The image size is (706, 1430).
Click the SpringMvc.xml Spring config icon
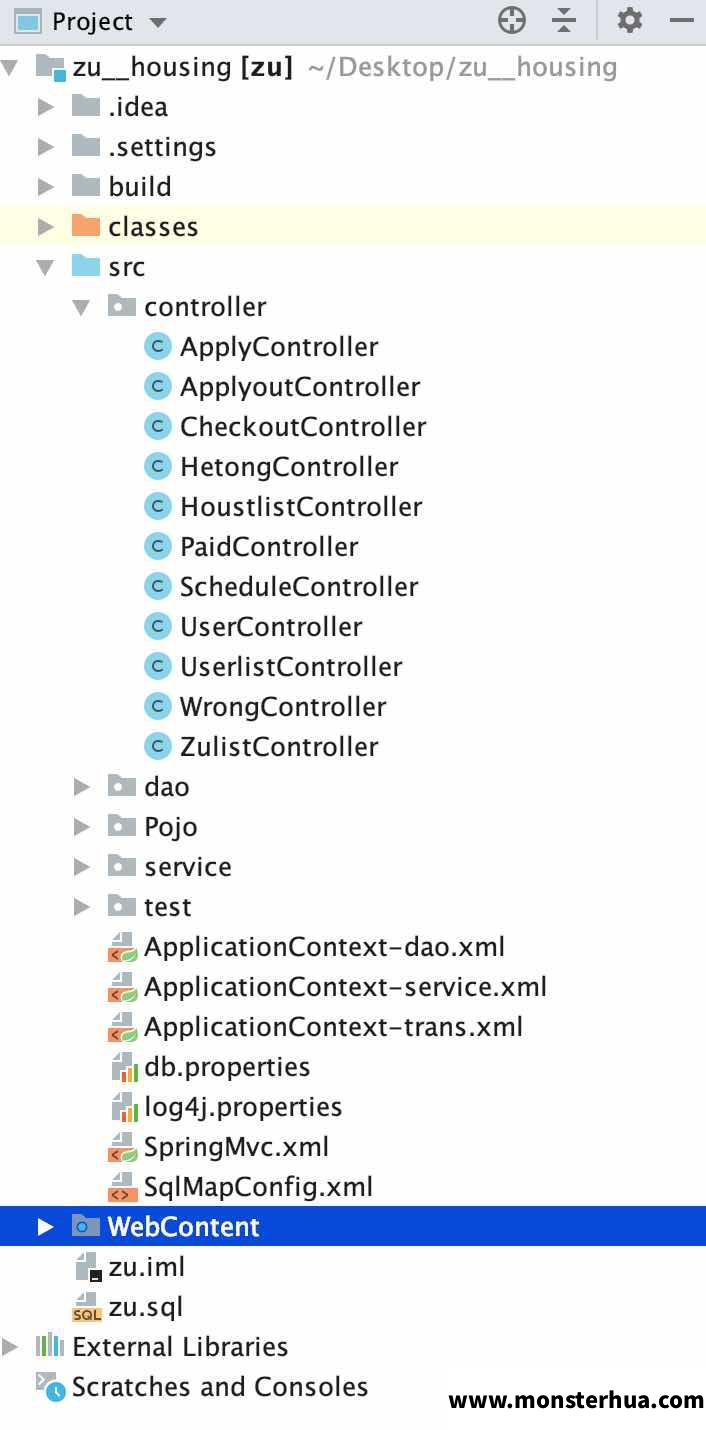pos(123,1146)
